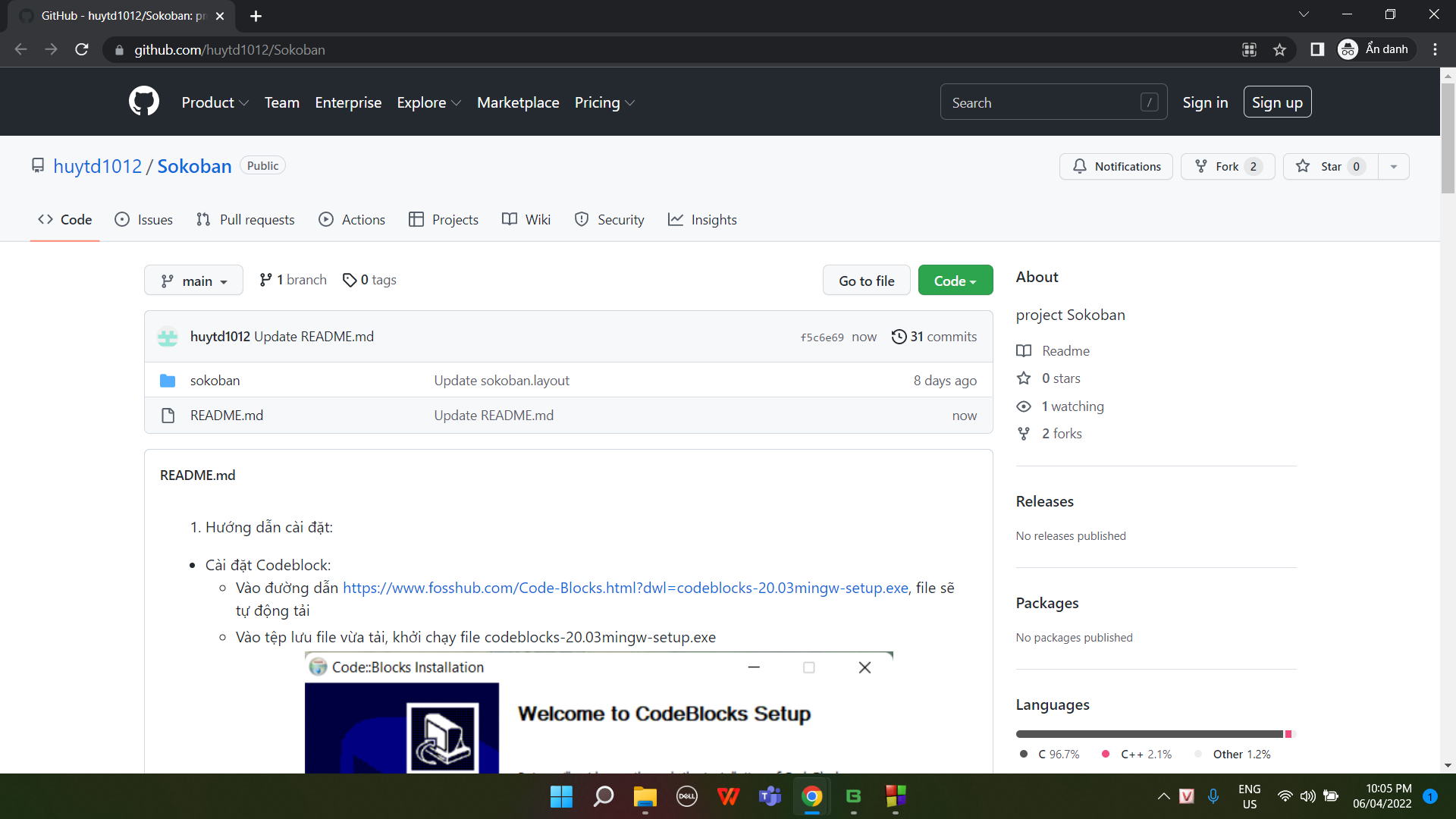Image resolution: width=1456 pixels, height=819 pixels.
Task: Open Taskbar search magnifier
Action: (x=604, y=796)
